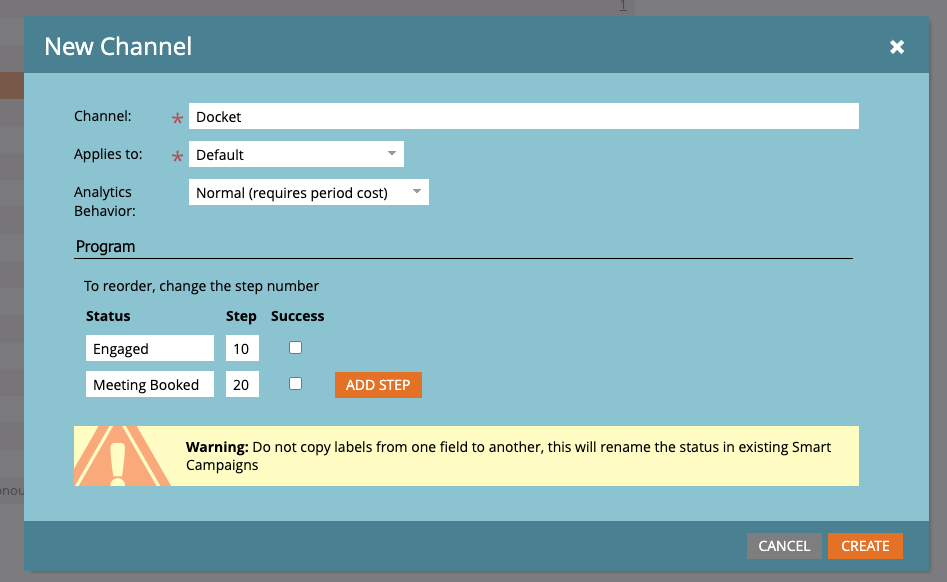Image resolution: width=947 pixels, height=582 pixels.
Task: Check Success for Meeting Booked status
Action: tap(295, 384)
